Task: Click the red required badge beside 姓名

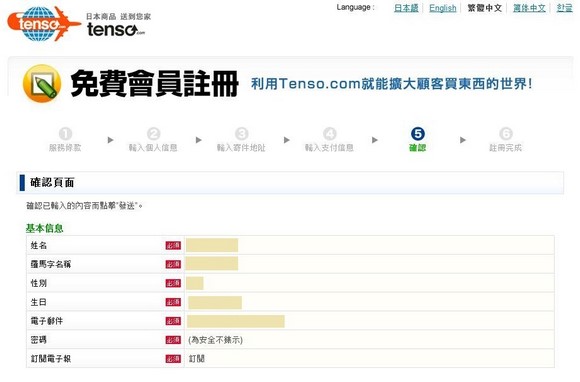Action: [173, 246]
